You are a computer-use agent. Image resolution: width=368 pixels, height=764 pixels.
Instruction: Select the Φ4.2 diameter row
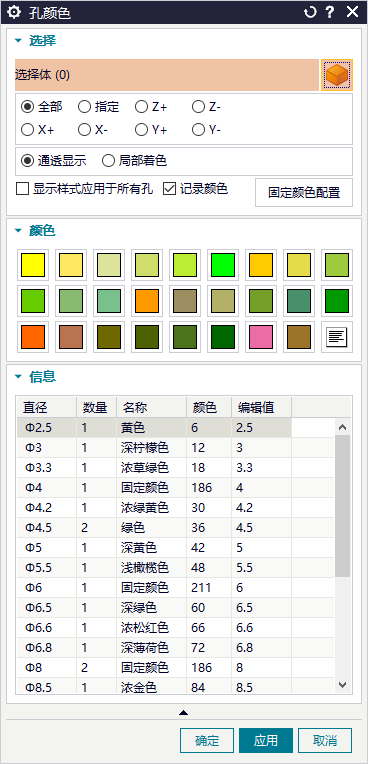click(176, 508)
